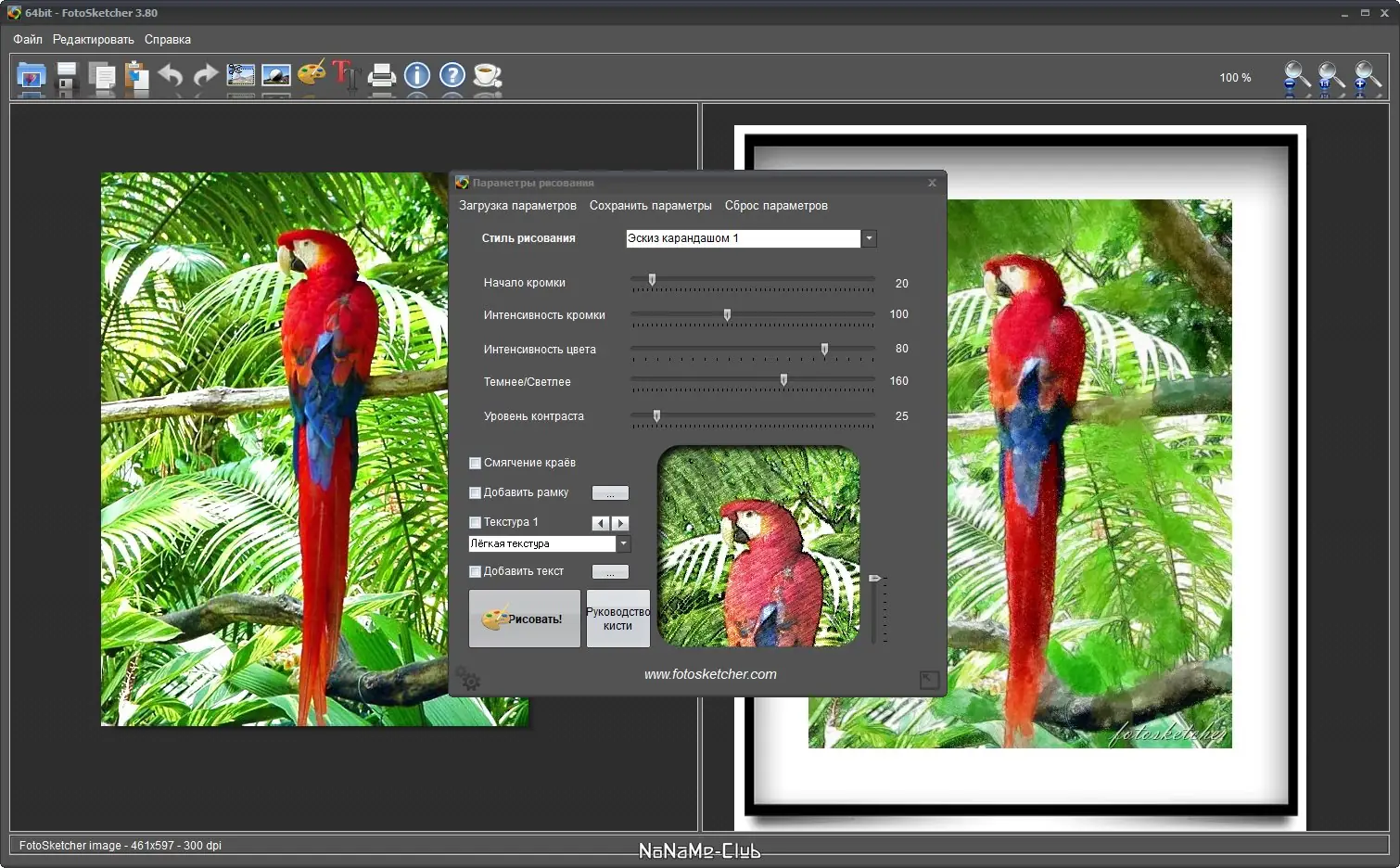Close the FotoSketcher window

1385,13
